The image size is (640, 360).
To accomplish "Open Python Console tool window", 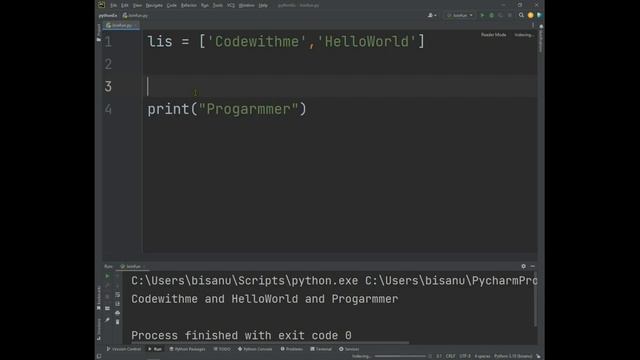I will [x=255, y=349].
